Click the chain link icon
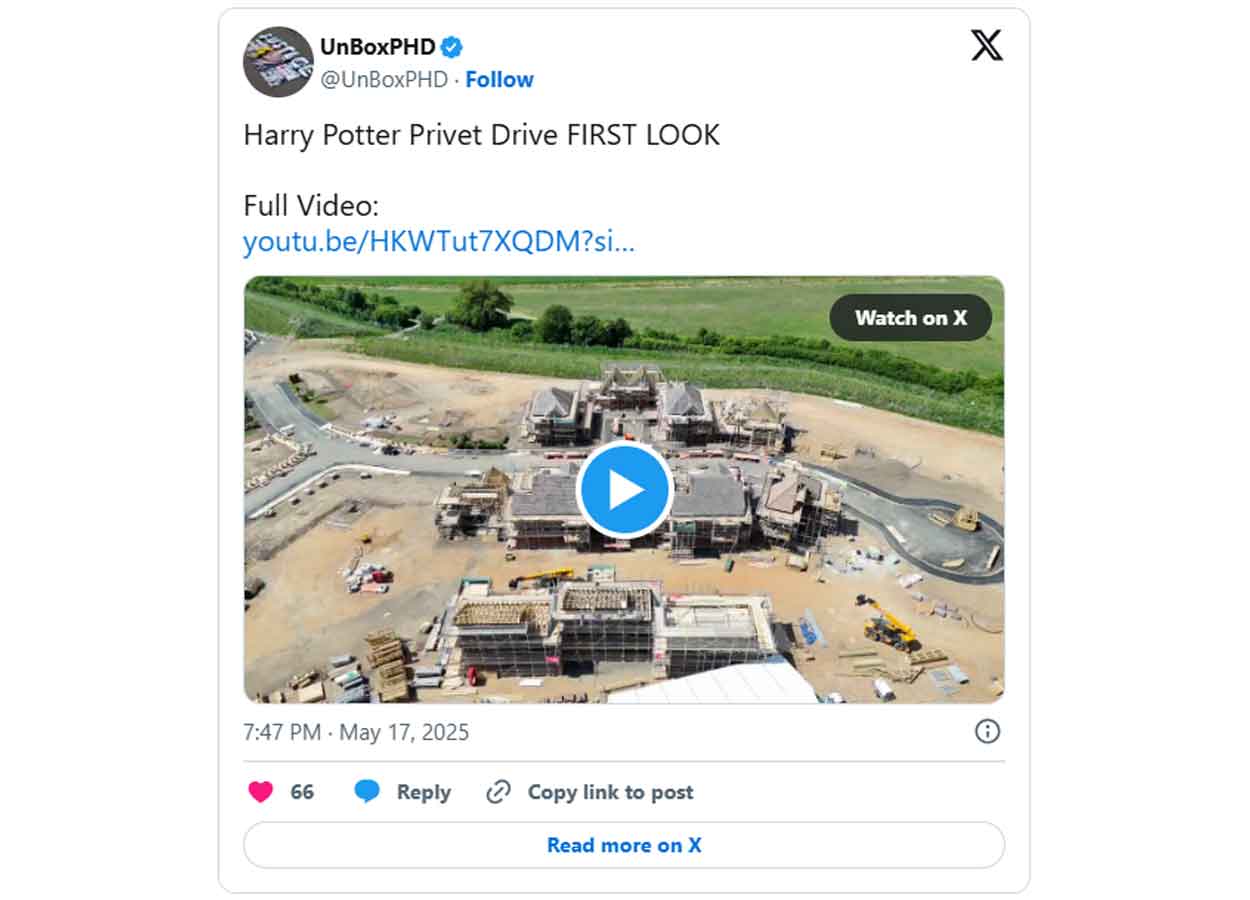 pyautogui.click(x=498, y=792)
